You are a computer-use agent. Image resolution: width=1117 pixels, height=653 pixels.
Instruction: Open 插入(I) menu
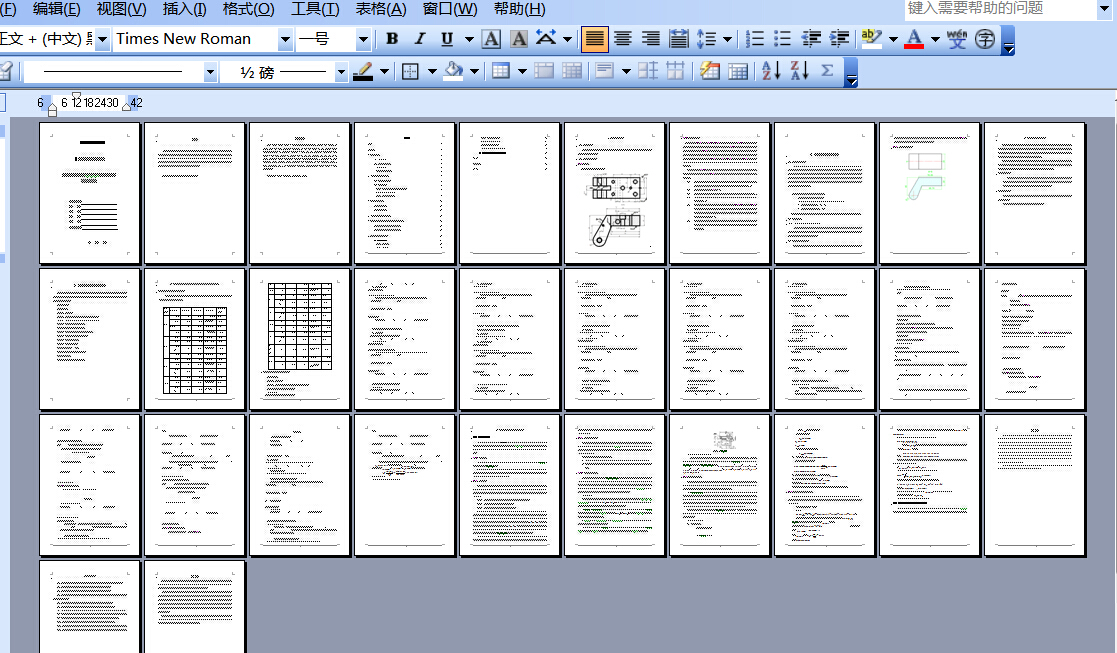[185, 9]
